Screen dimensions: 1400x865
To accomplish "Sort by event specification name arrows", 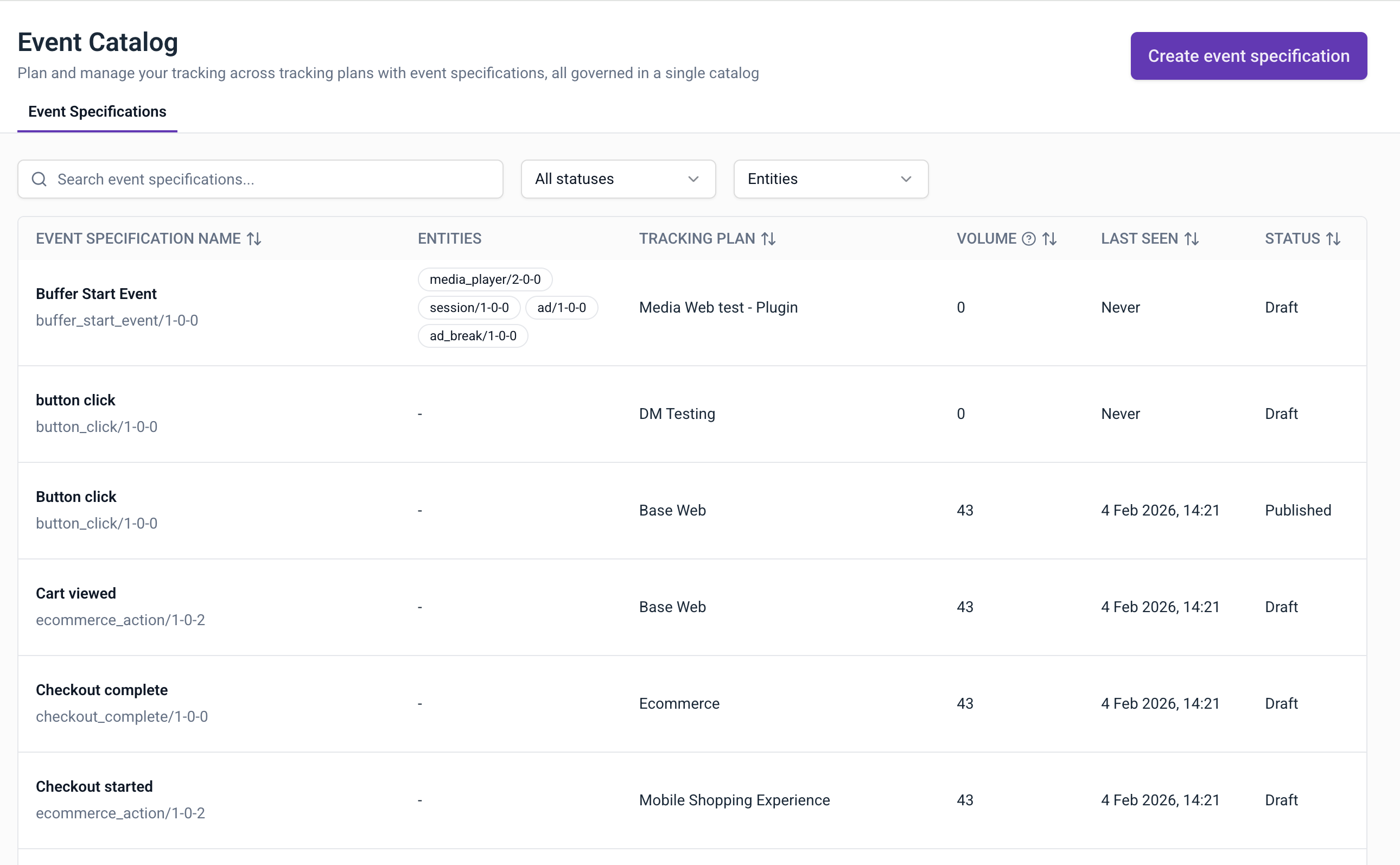I will (x=254, y=239).
